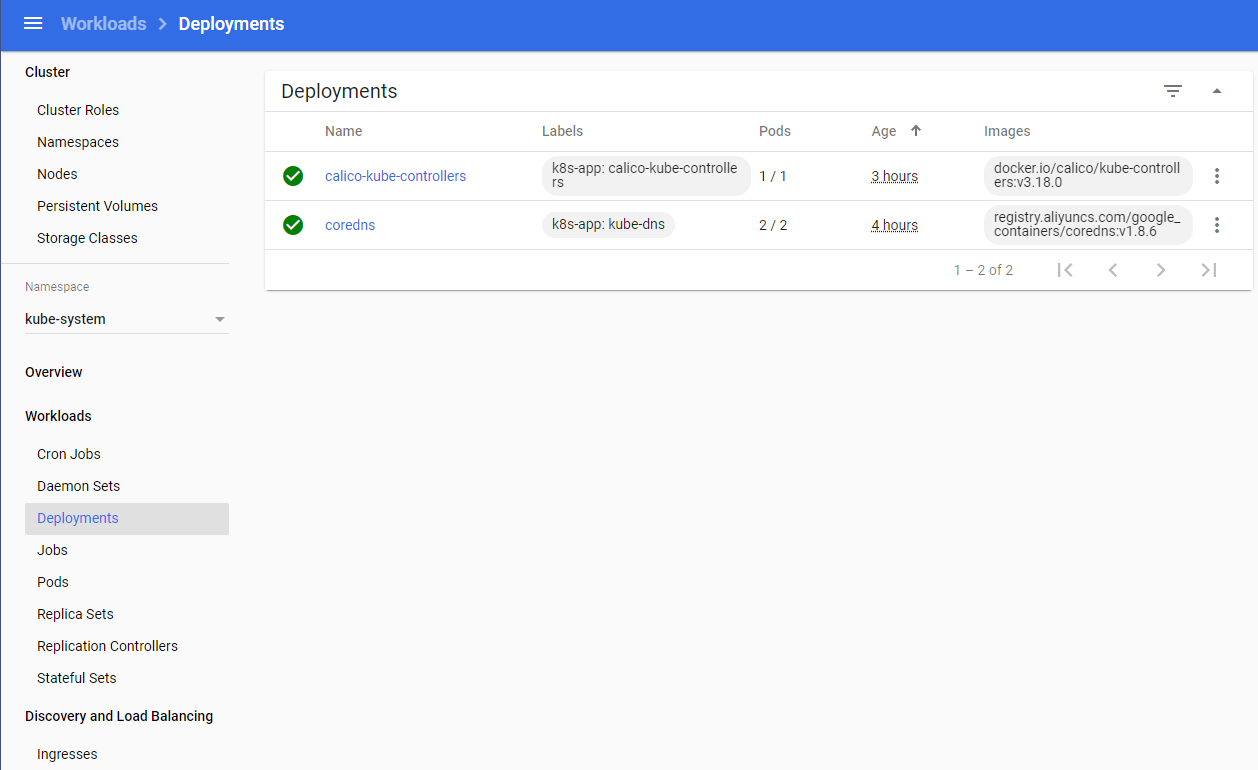
Task: Click Deployments in the top breadcrumb
Action: (231, 23)
